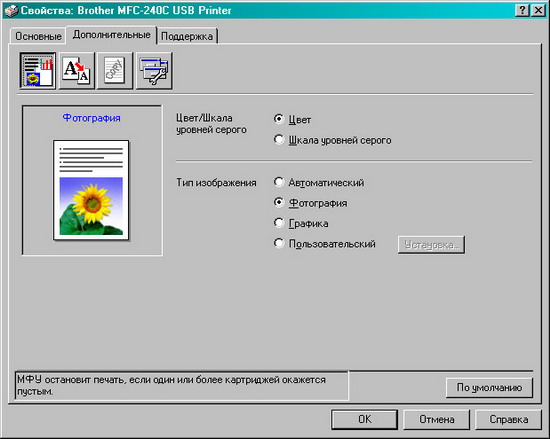The height and width of the screenshot is (439, 550).
Task: Switch to the Основные tab
Action: (38, 36)
